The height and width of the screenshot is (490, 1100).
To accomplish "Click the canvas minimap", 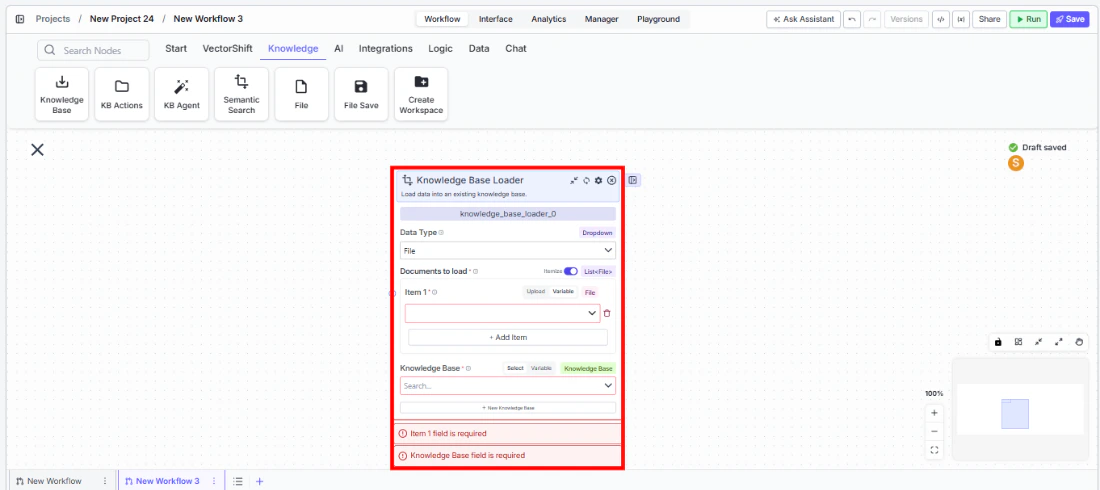I will coord(1019,409).
